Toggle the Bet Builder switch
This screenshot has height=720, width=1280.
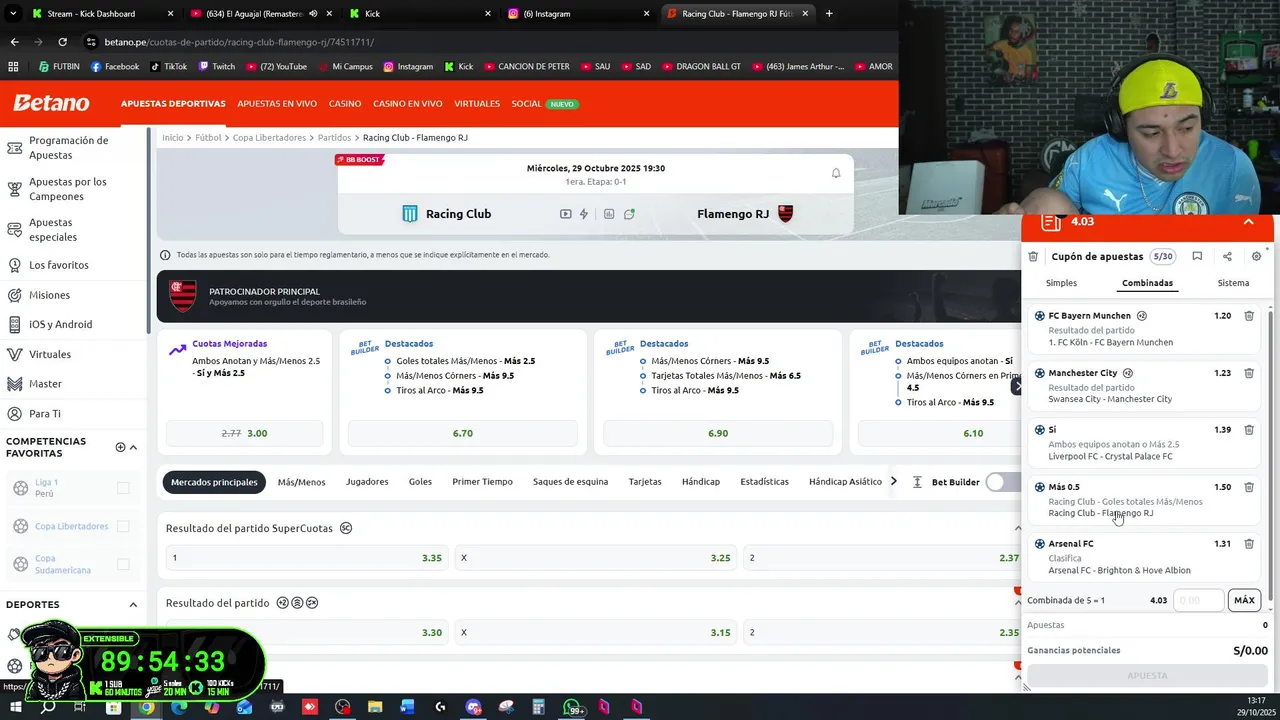click(1002, 482)
